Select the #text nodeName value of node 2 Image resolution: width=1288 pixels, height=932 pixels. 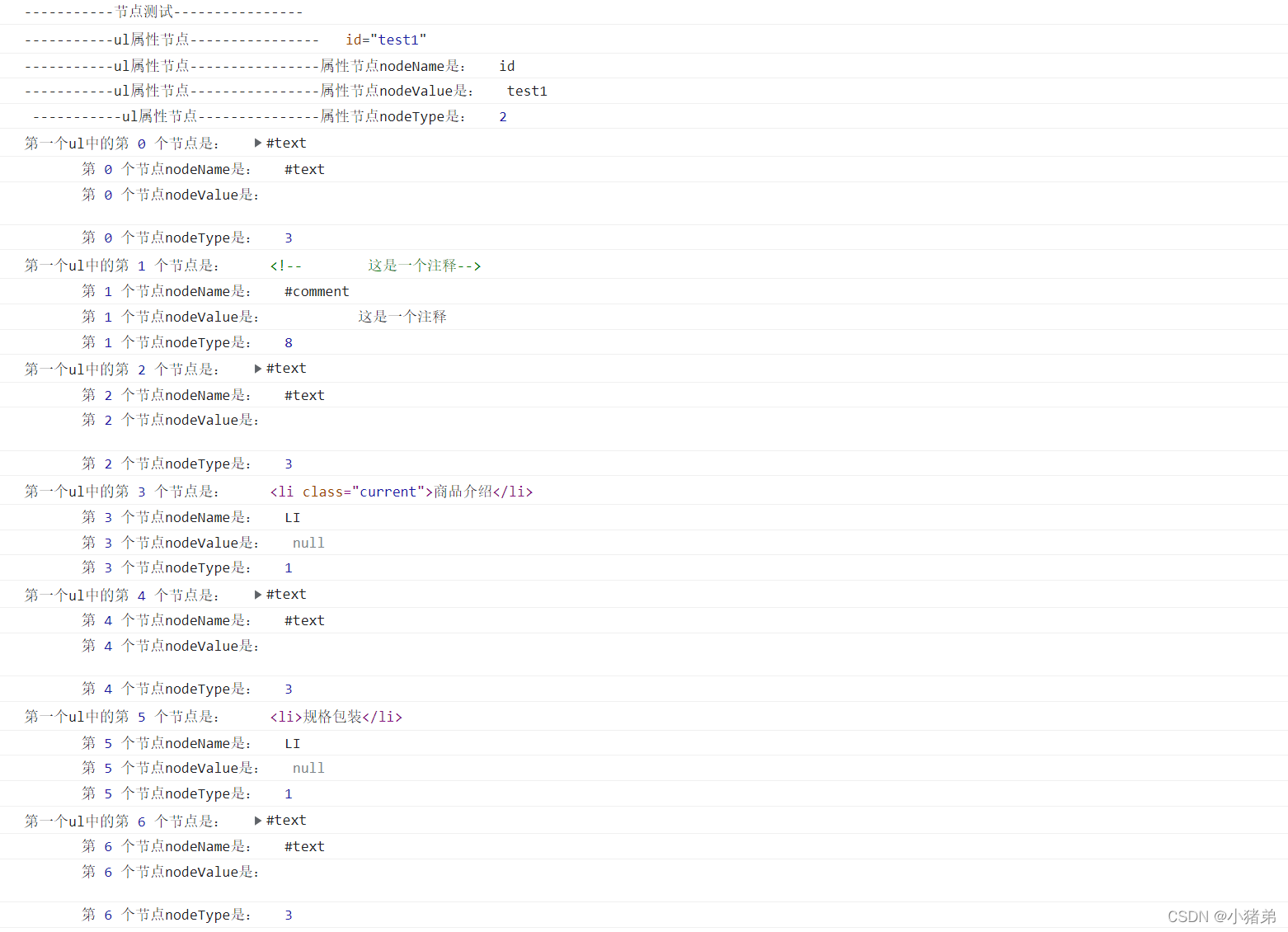point(304,395)
